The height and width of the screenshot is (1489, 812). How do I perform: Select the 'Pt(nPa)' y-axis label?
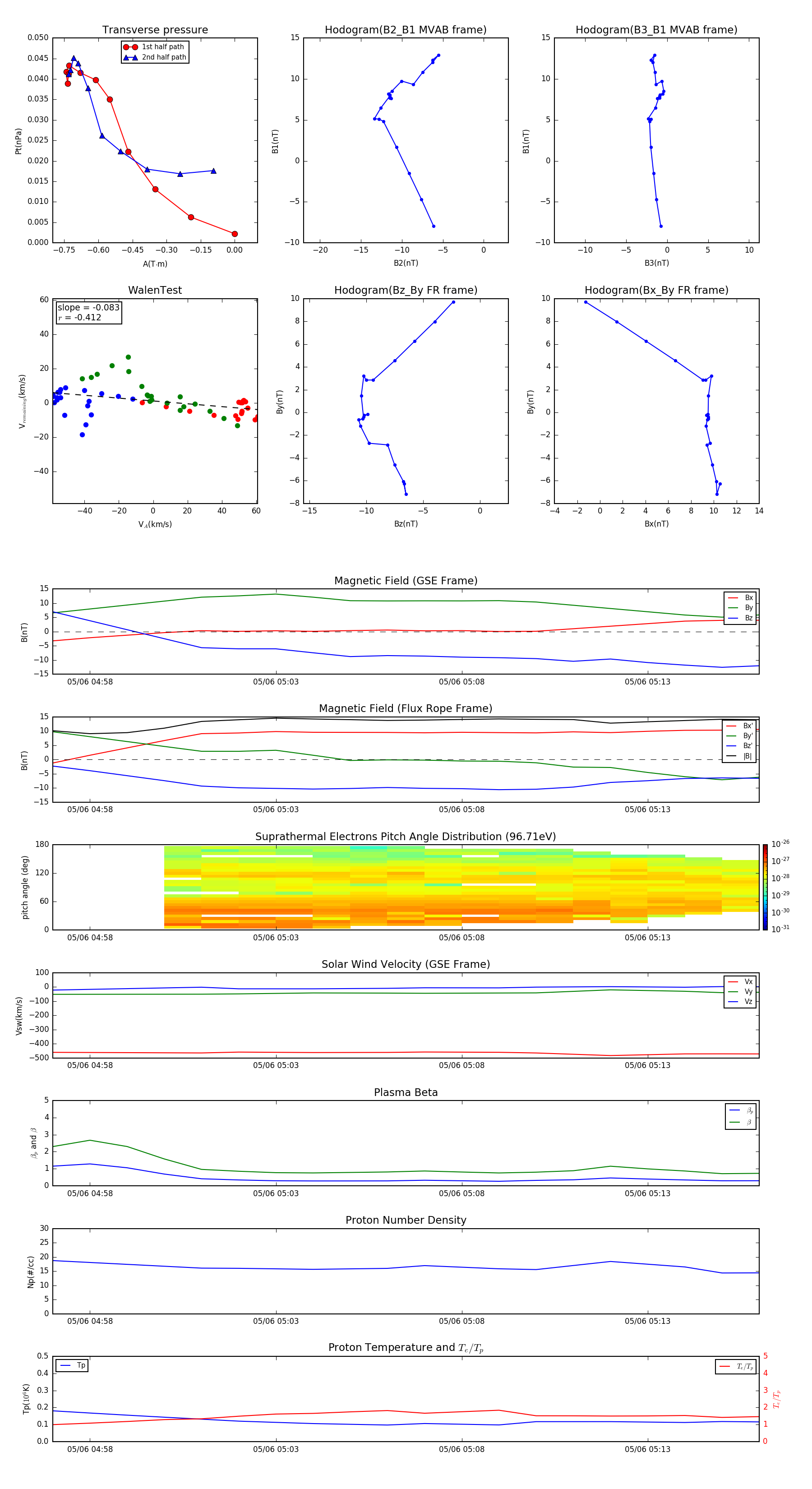(x=18, y=141)
